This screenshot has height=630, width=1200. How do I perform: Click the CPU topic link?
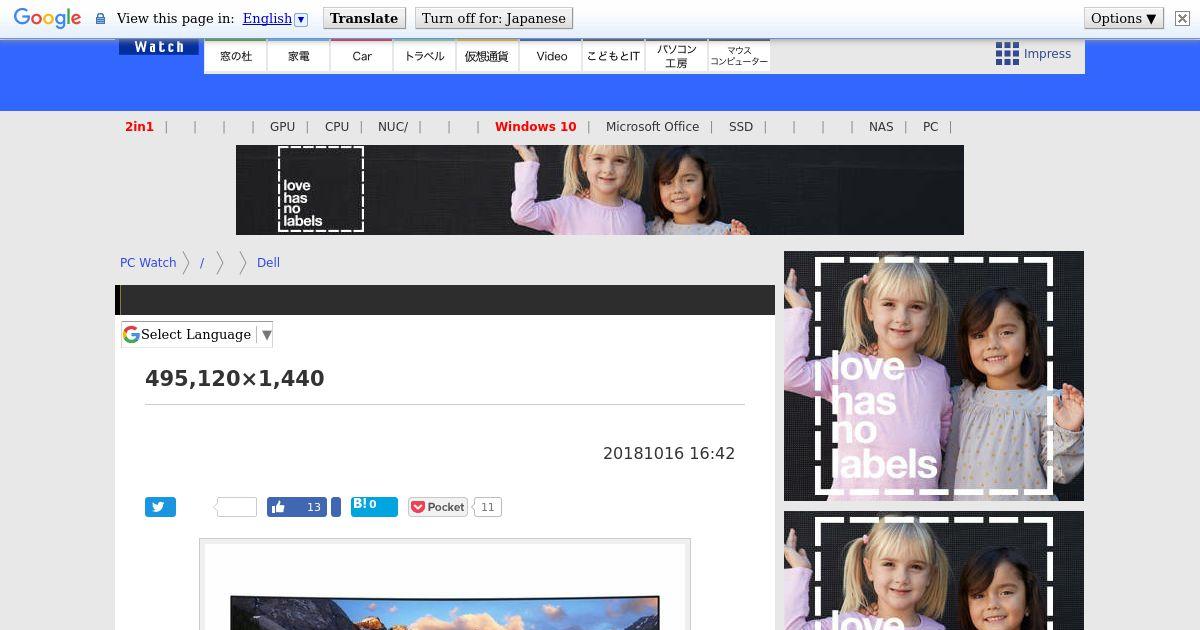pos(337,127)
